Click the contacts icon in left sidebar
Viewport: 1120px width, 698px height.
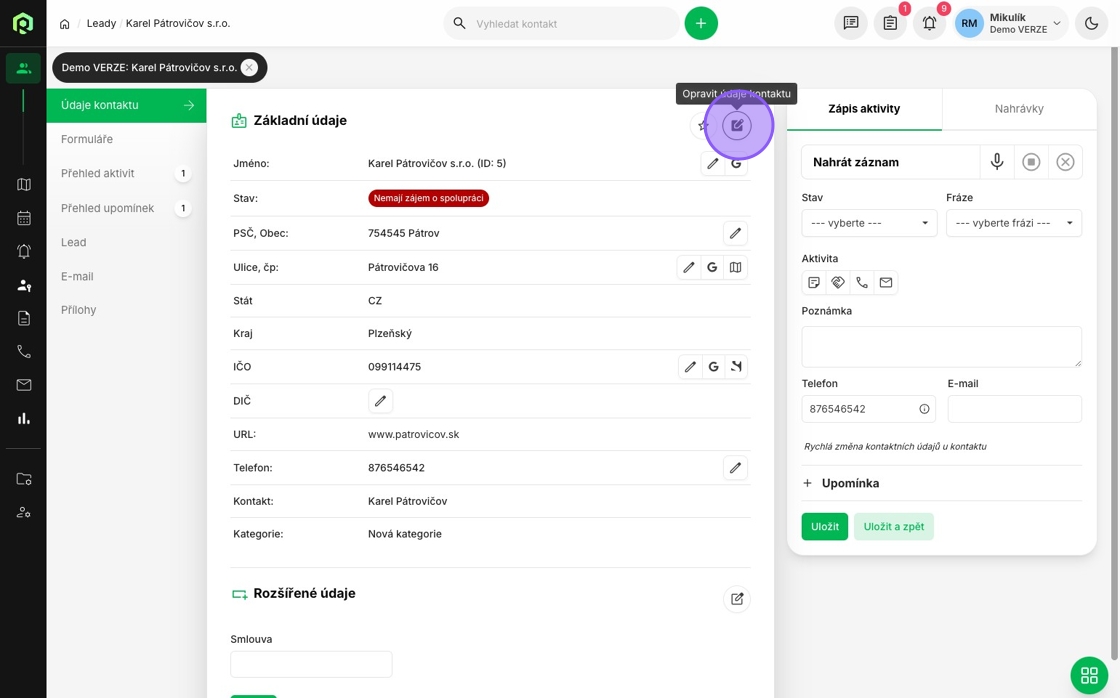pos(24,69)
